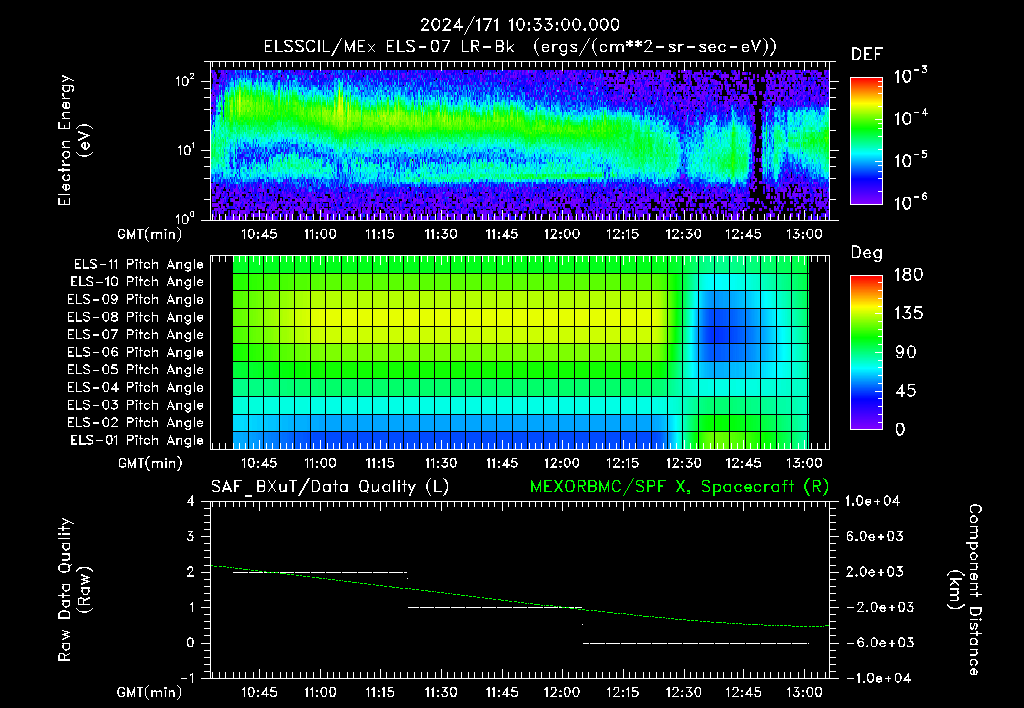Click the 10:45 tick under the energy spectrogram

pos(259,234)
